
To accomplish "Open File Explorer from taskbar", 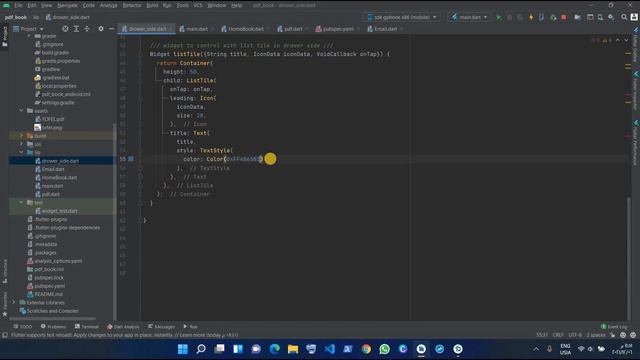I will click(293, 349).
